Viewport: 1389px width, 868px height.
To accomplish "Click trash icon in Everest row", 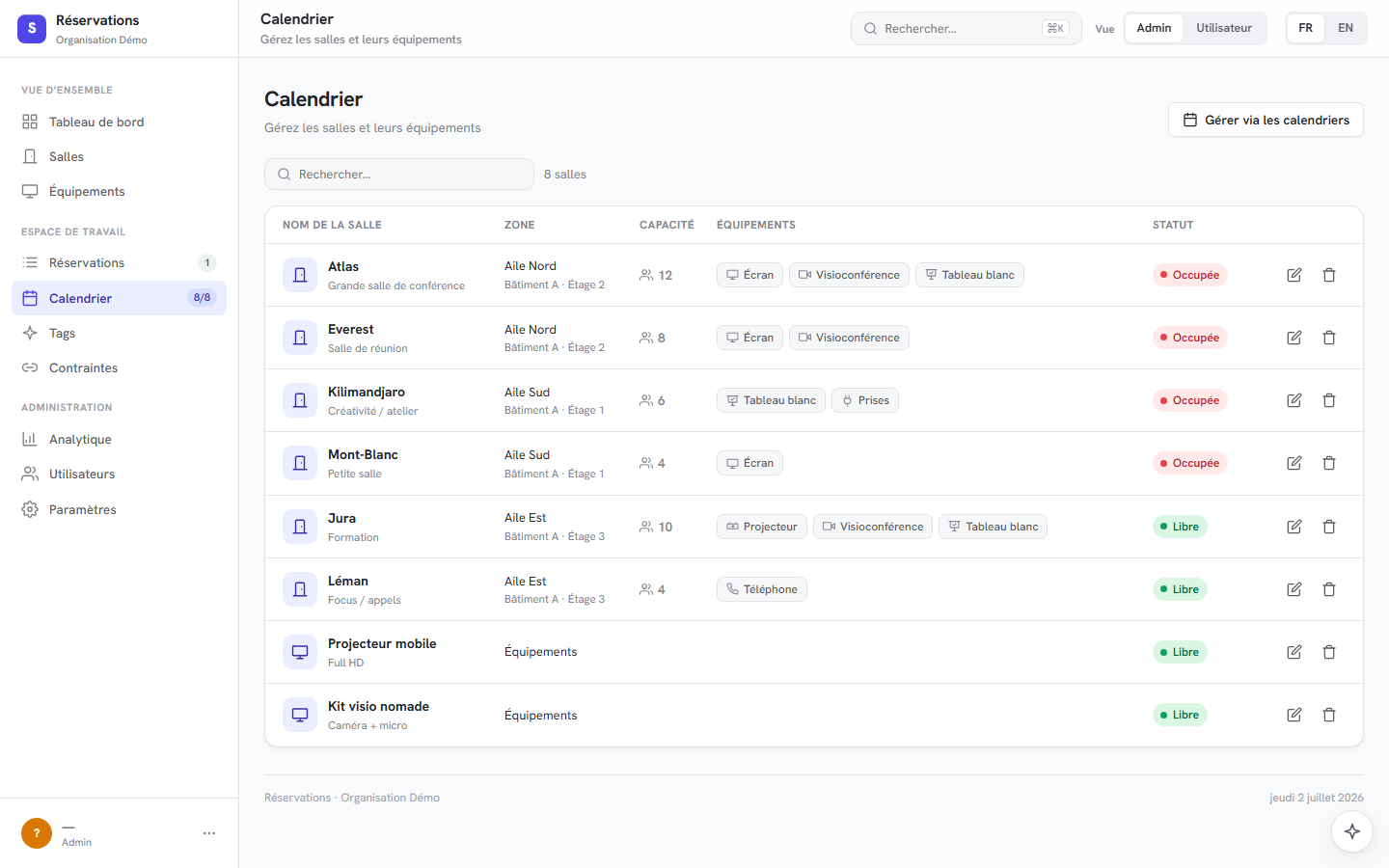I will click(1329, 338).
